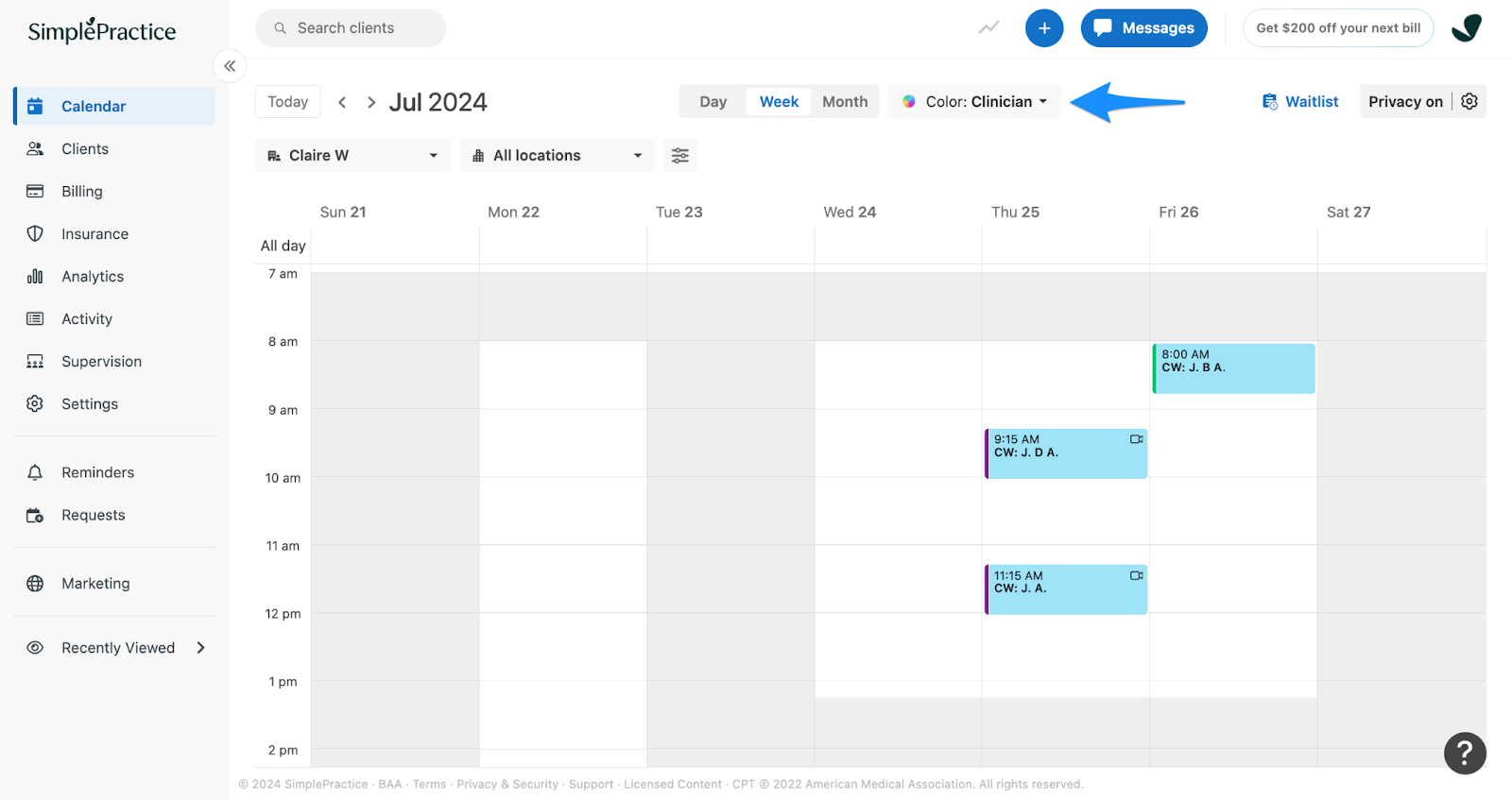Open the help question mark button

click(x=1465, y=753)
